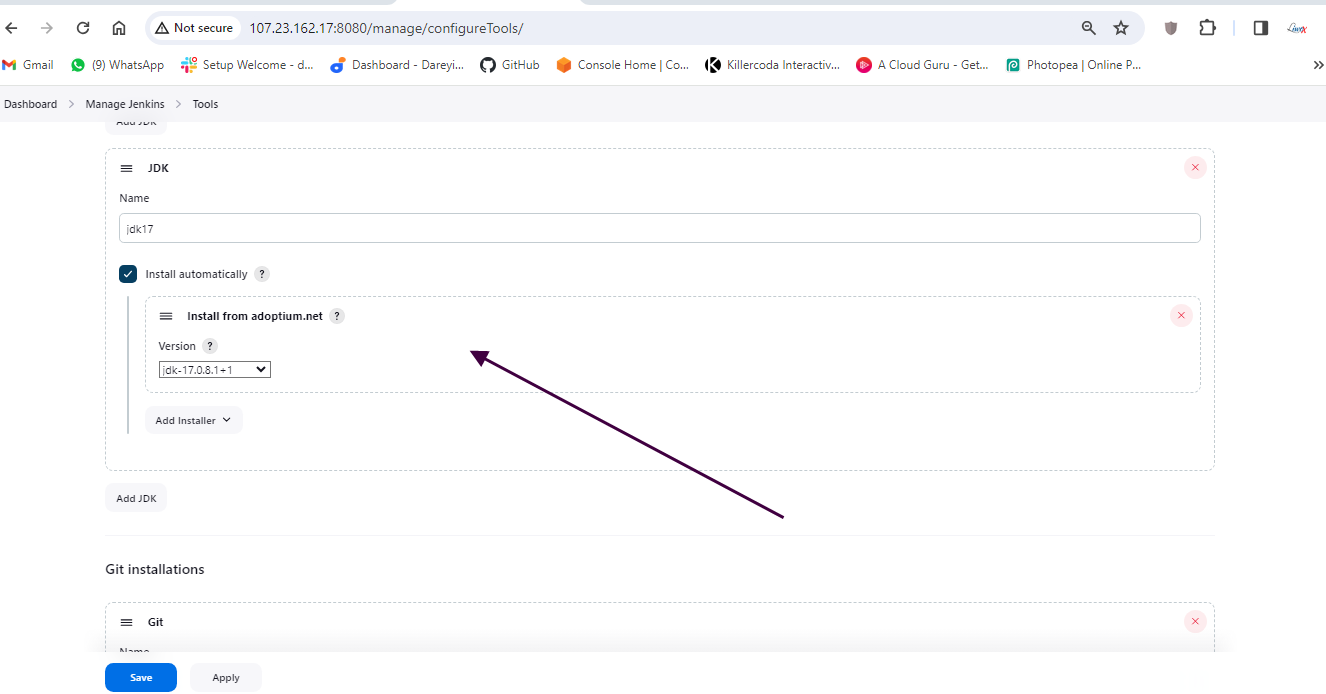Click the JDK Name input field
This screenshot has height=694, width=1326.
click(659, 228)
